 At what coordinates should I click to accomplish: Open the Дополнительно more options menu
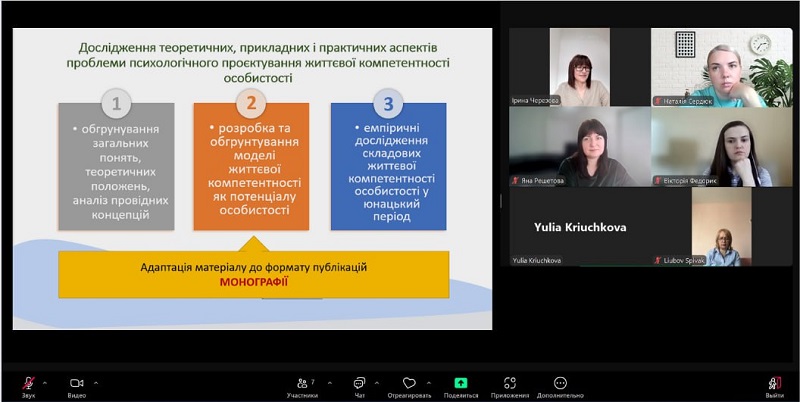[x=560, y=383]
